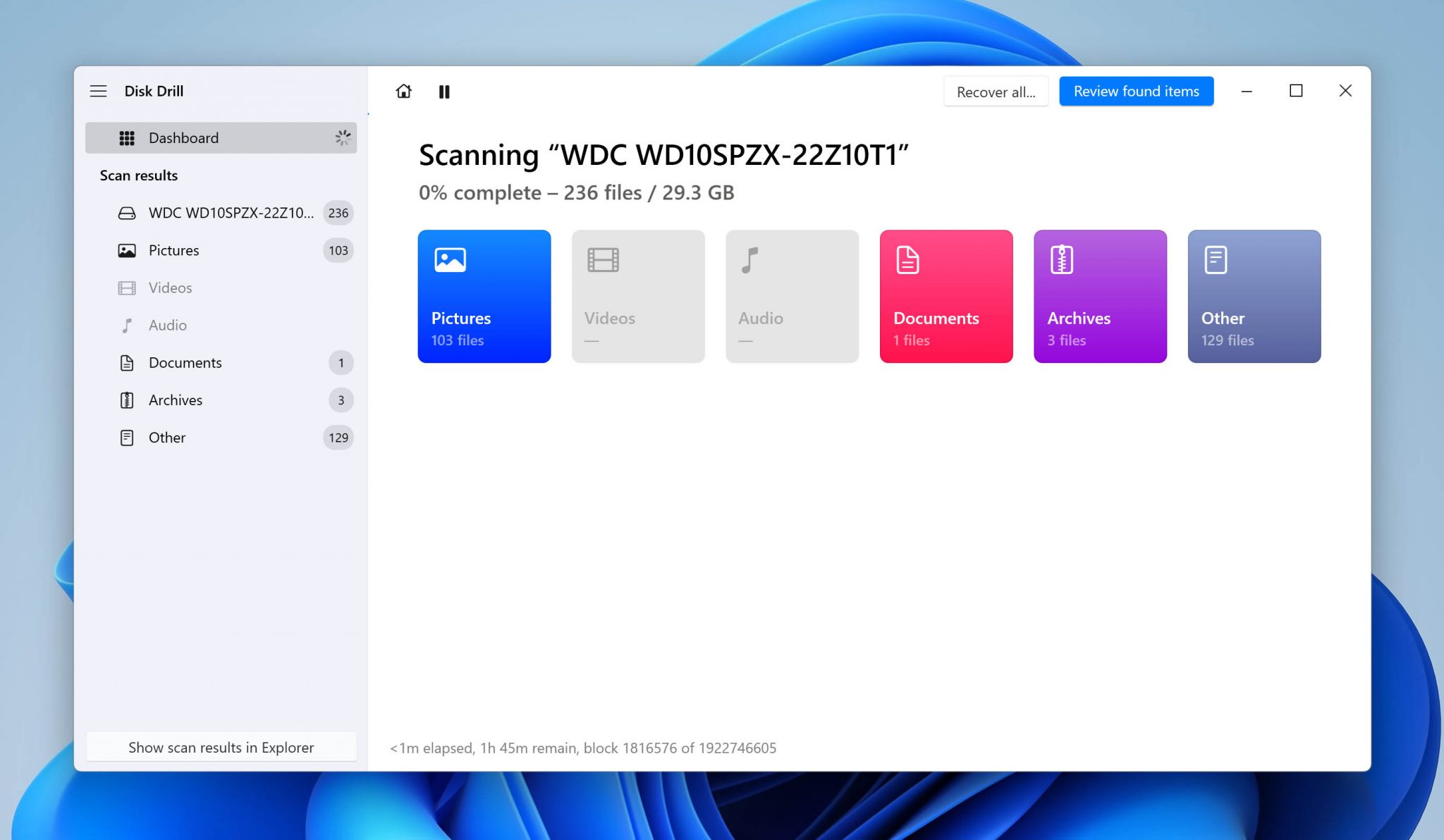Click the grayed-out Videos tile
Image resolution: width=1444 pixels, height=840 pixels.
[637, 296]
